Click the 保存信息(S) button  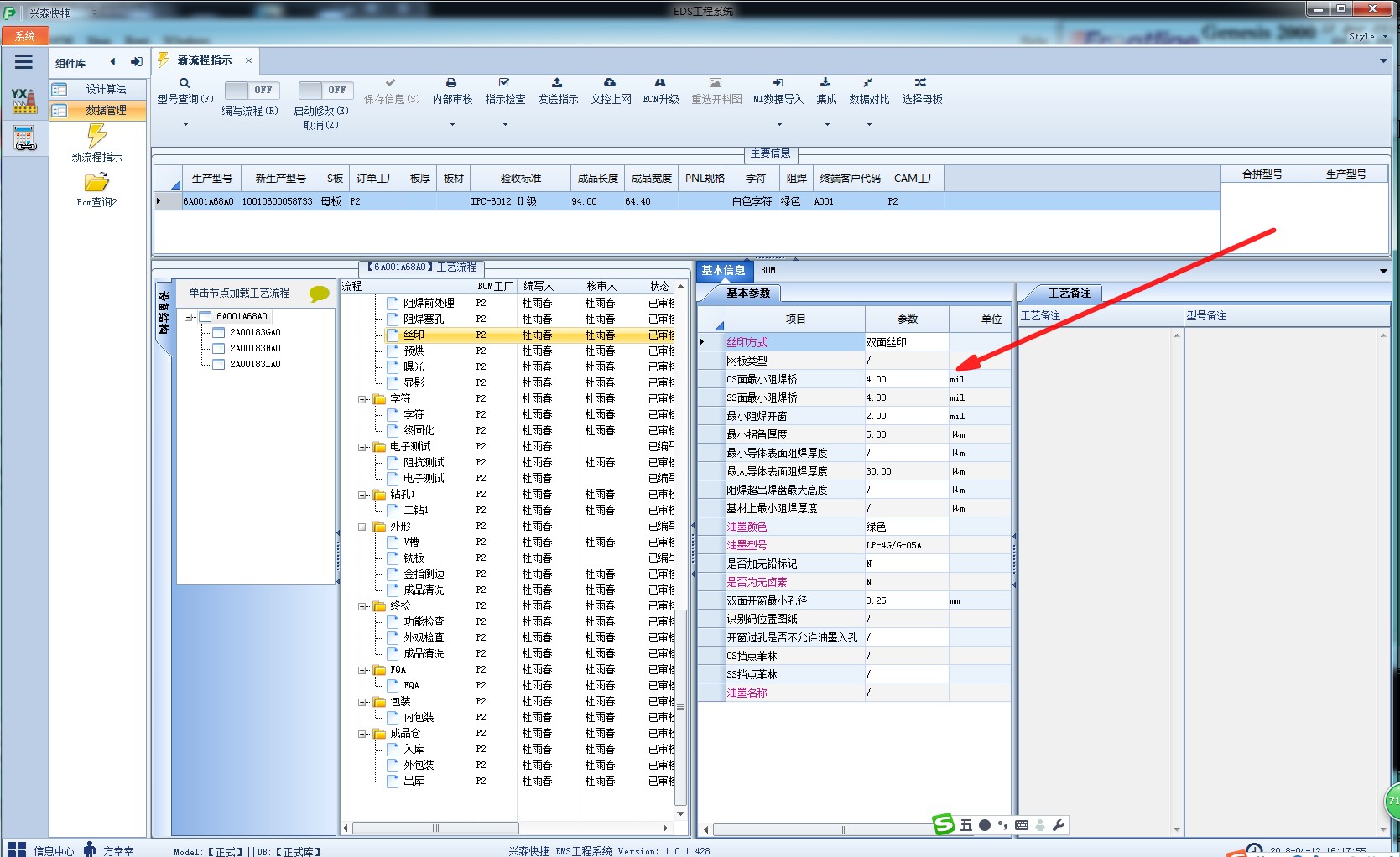pos(392,91)
